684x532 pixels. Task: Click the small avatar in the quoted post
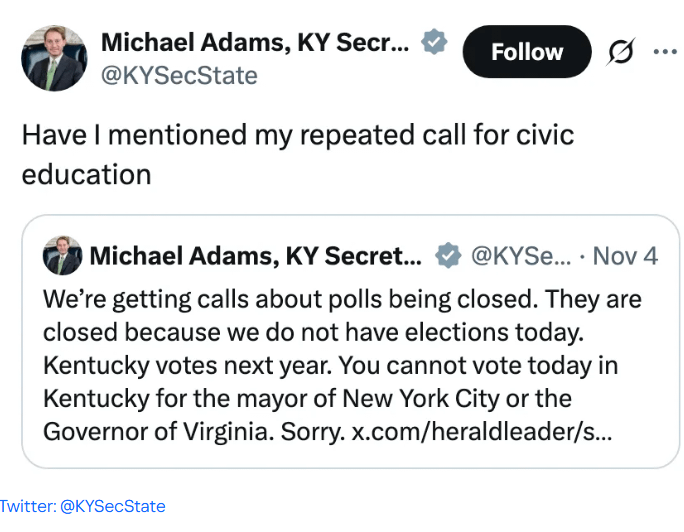(63, 256)
